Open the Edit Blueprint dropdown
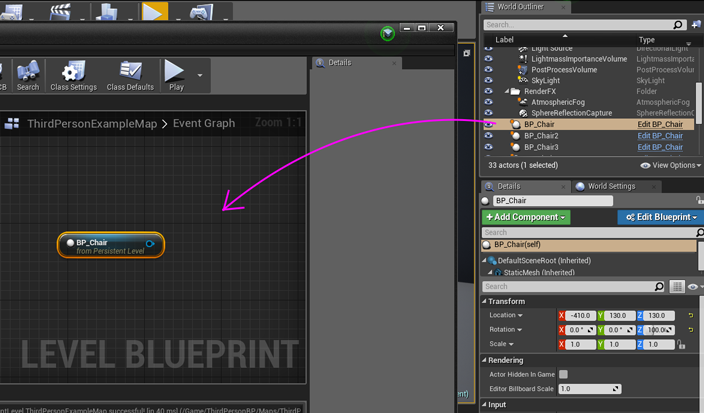 coord(660,217)
